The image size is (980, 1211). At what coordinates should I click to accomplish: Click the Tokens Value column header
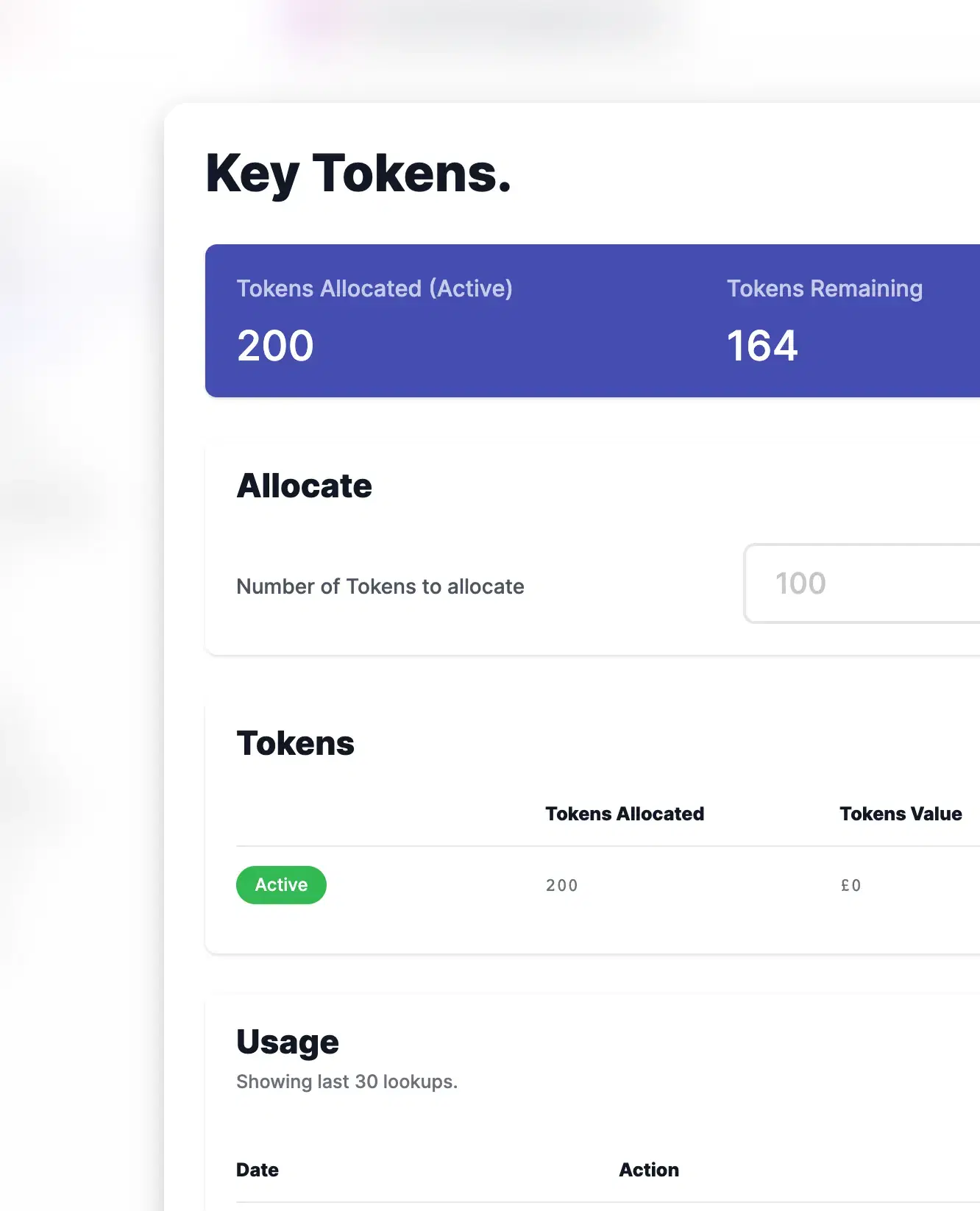tap(901, 814)
